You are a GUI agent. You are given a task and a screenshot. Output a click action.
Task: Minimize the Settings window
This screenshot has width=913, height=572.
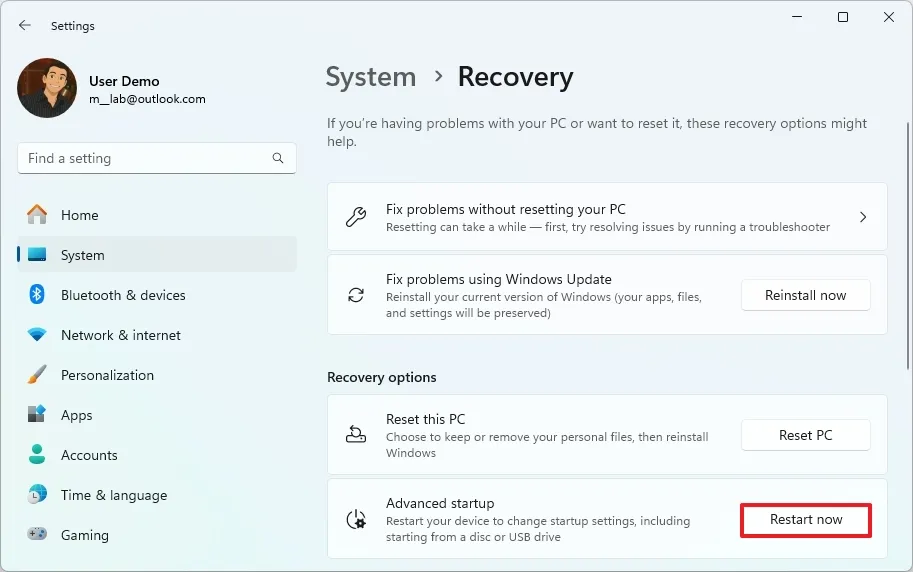[797, 17]
